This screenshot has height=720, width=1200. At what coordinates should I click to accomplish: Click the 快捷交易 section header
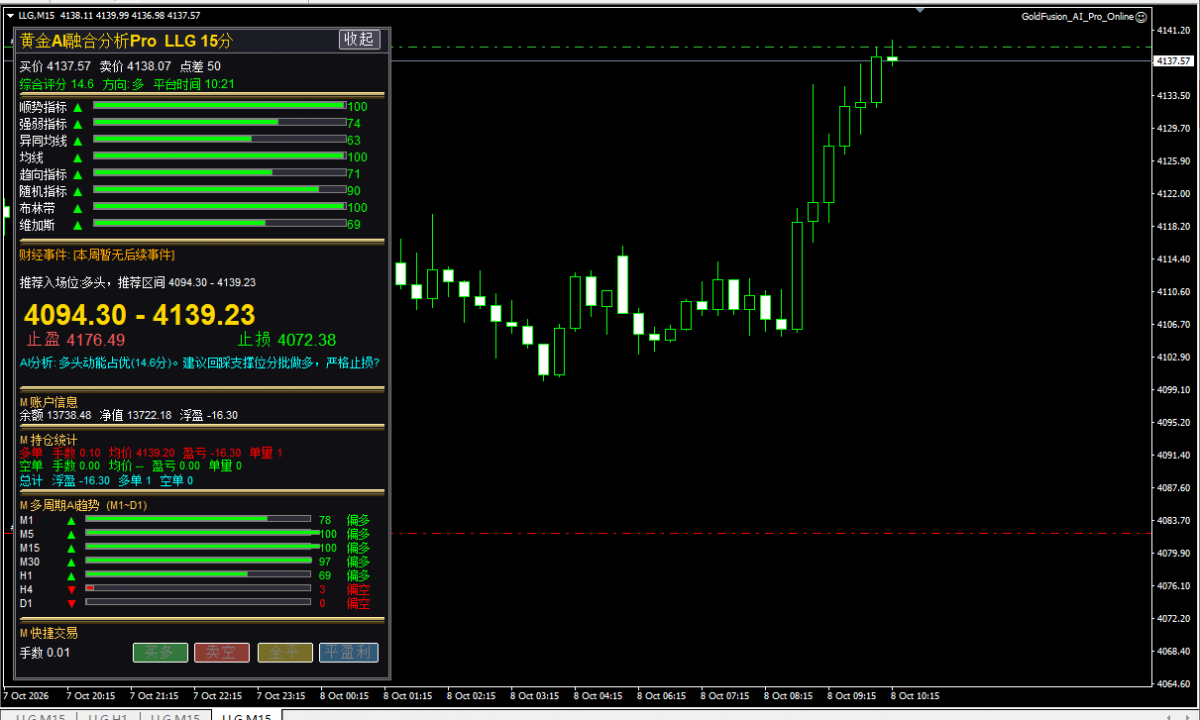(x=49, y=633)
